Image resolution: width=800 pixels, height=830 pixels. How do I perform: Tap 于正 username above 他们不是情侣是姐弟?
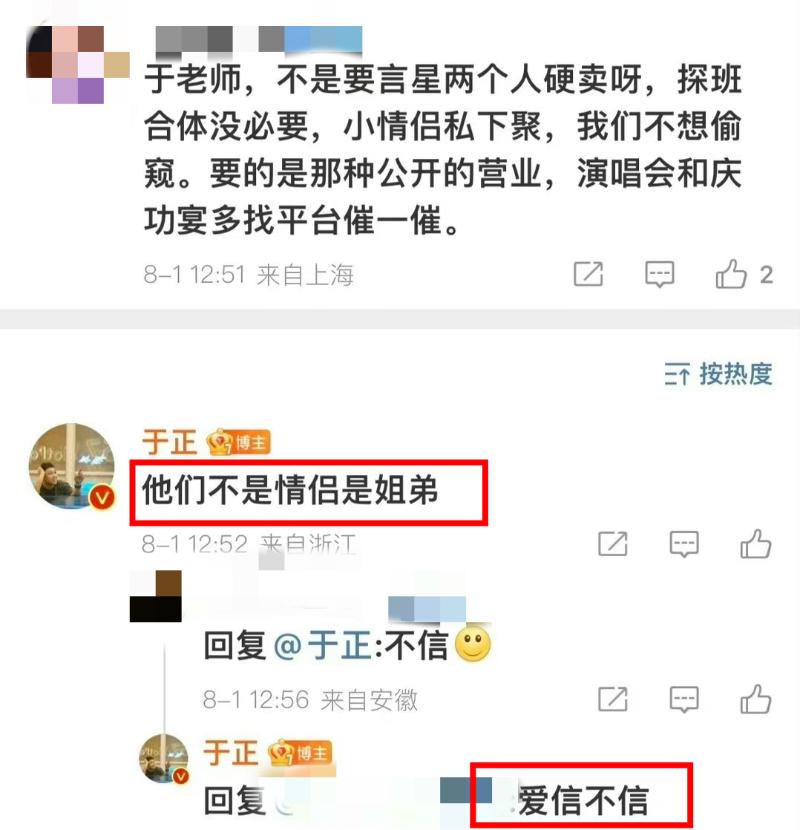169,442
